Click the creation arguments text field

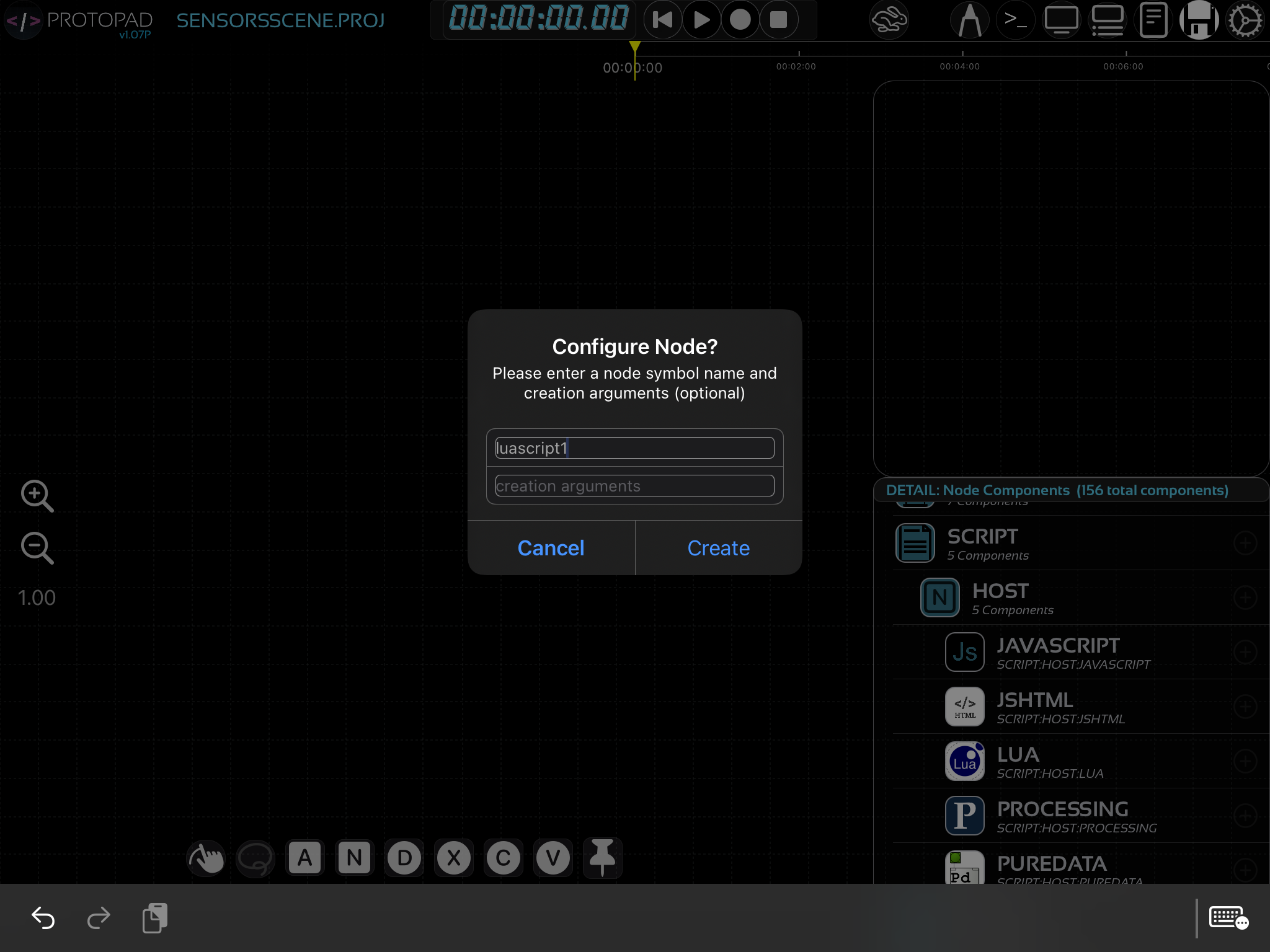click(x=634, y=486)
